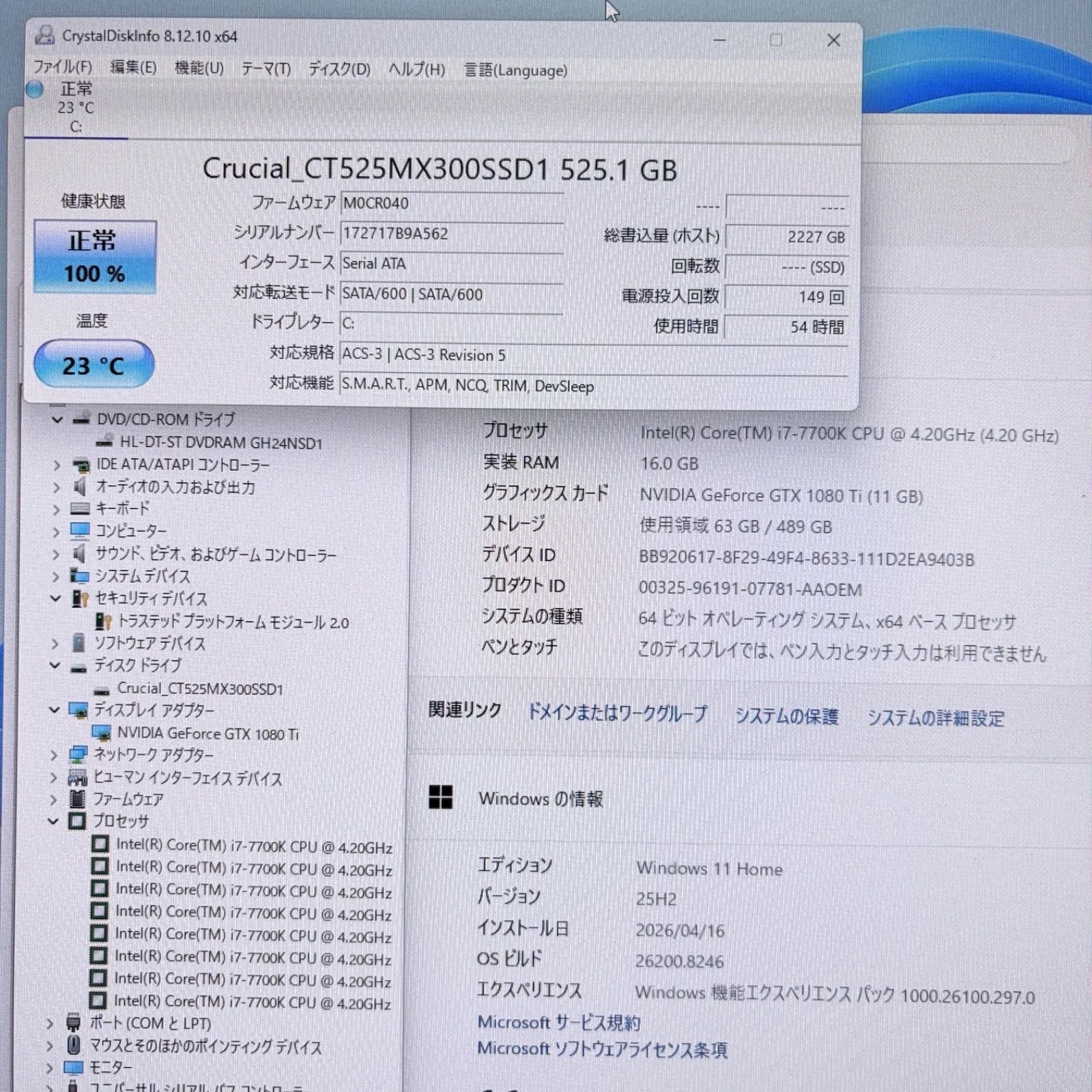1092x1092 pixels.
Task: Collapse the DVD/CD-ROM ドライブ node
Action: pos(57,419)
